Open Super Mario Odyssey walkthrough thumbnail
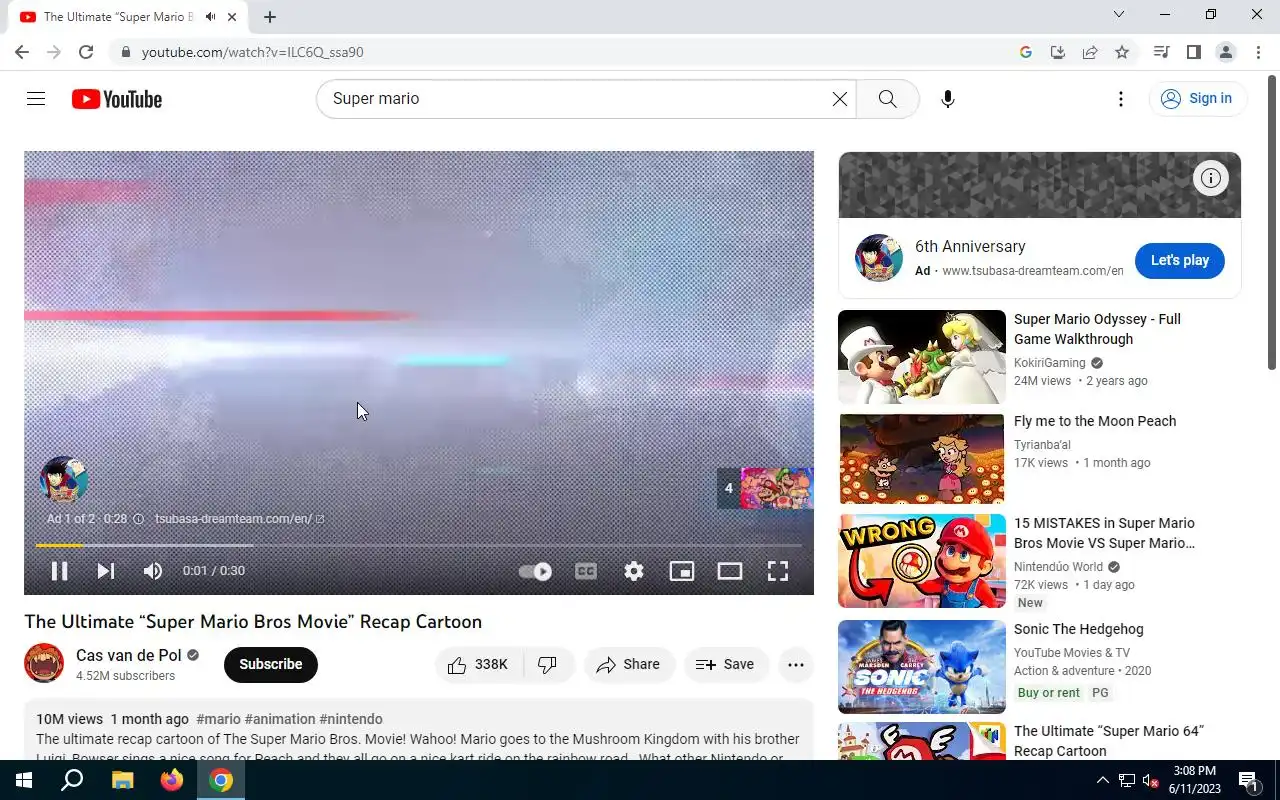Image resolution: width=1280 pixels, height=800 pixels. tap(922, 357)
